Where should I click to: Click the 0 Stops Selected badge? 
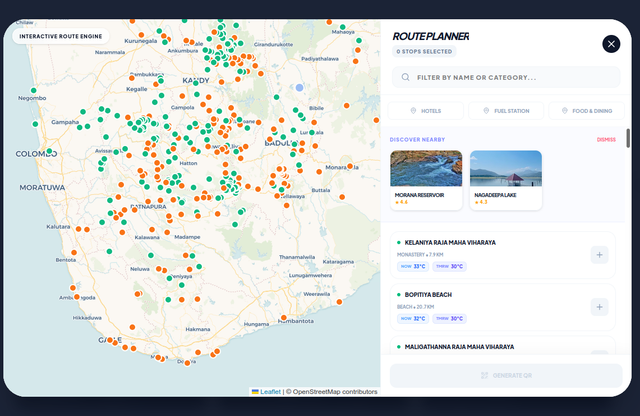(x=424, y=51)
